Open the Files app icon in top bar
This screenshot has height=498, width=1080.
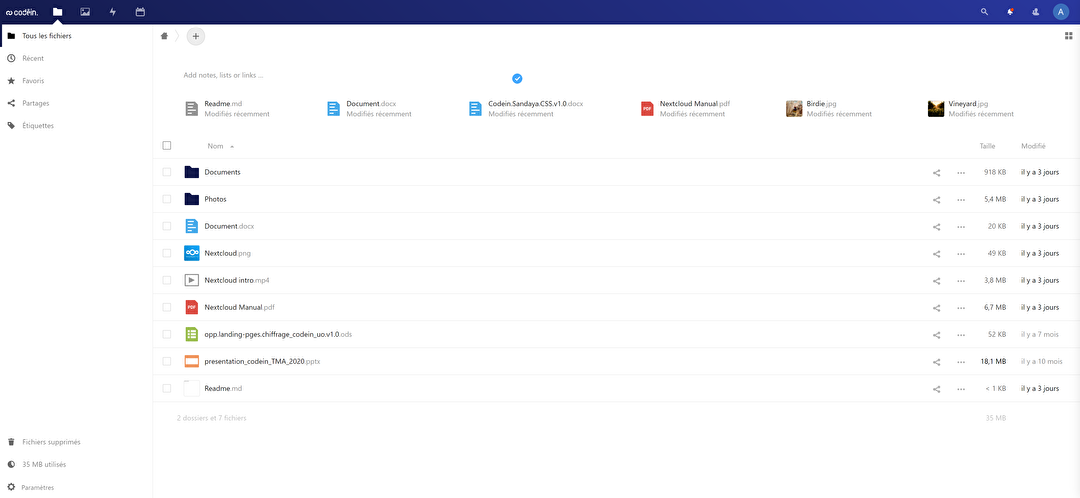pyautogui.click(x=58, y=12)
